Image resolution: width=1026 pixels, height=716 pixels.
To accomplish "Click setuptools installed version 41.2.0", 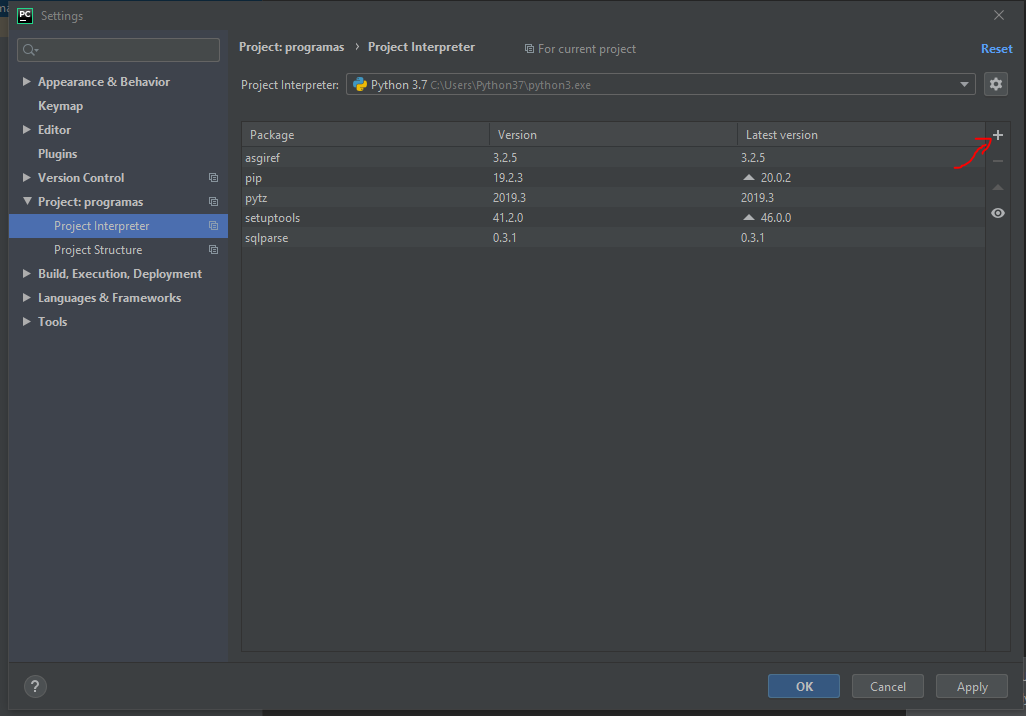I will 508,218.
